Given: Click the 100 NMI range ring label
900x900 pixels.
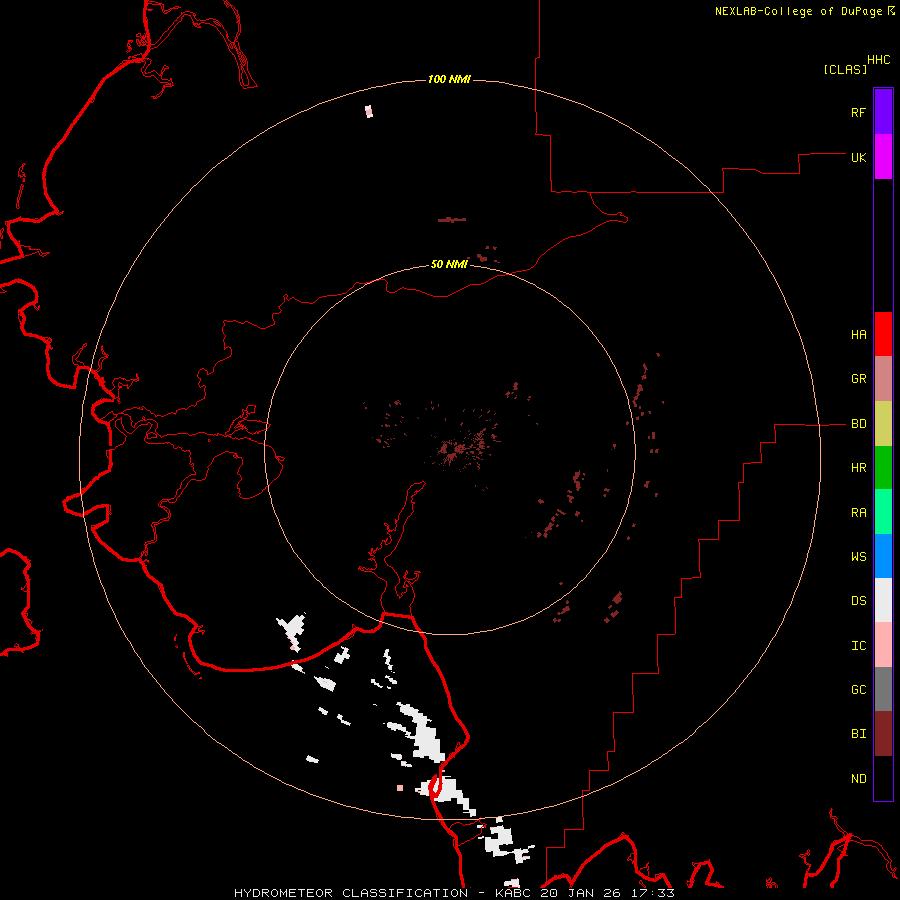Looking at the screenshot, I should pos(449,79).
